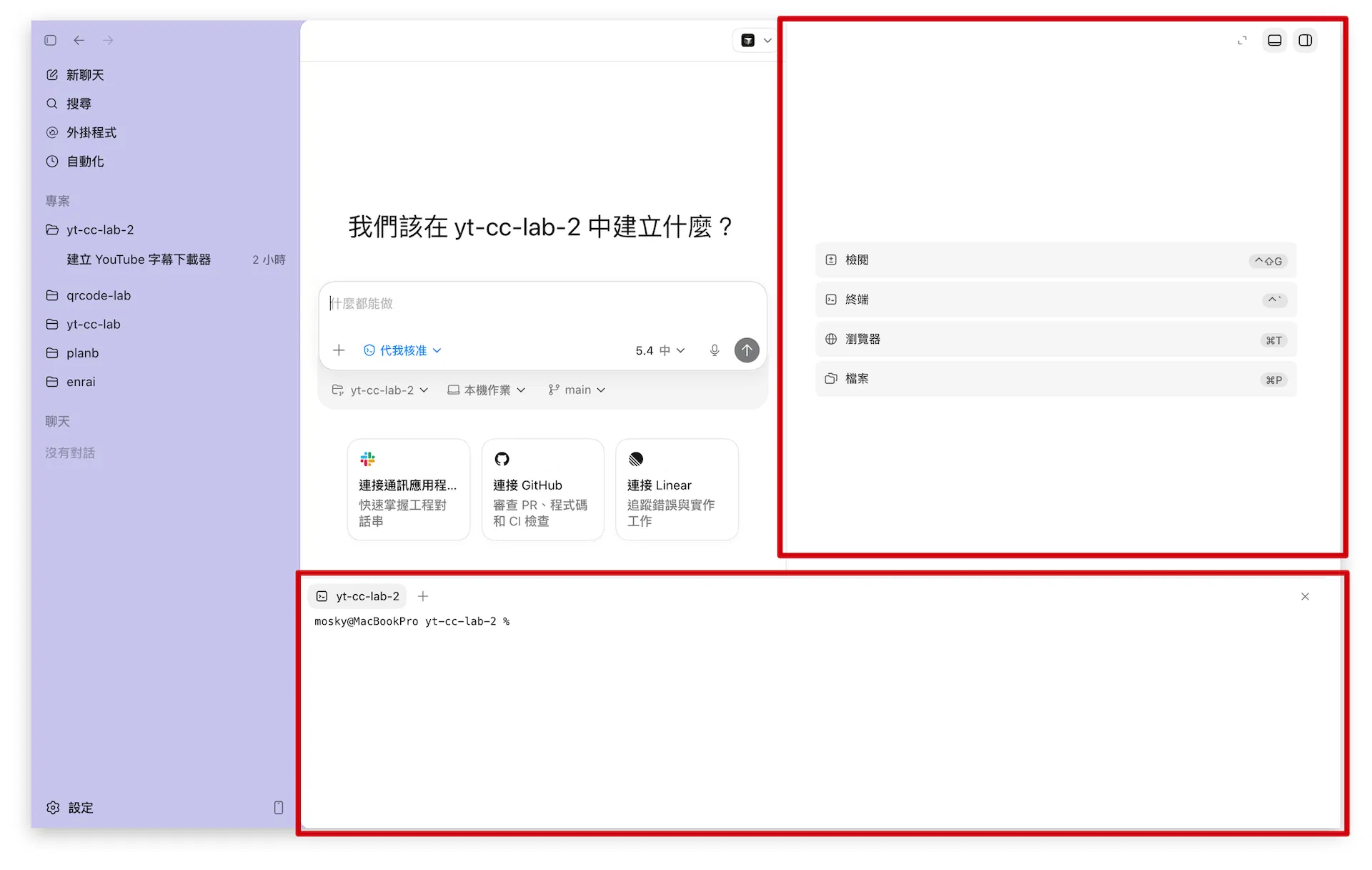The height and width of the screenshot is (870, 1372).
Task: Open the 5.4 中 model dropdown
Action: point(660,350)
